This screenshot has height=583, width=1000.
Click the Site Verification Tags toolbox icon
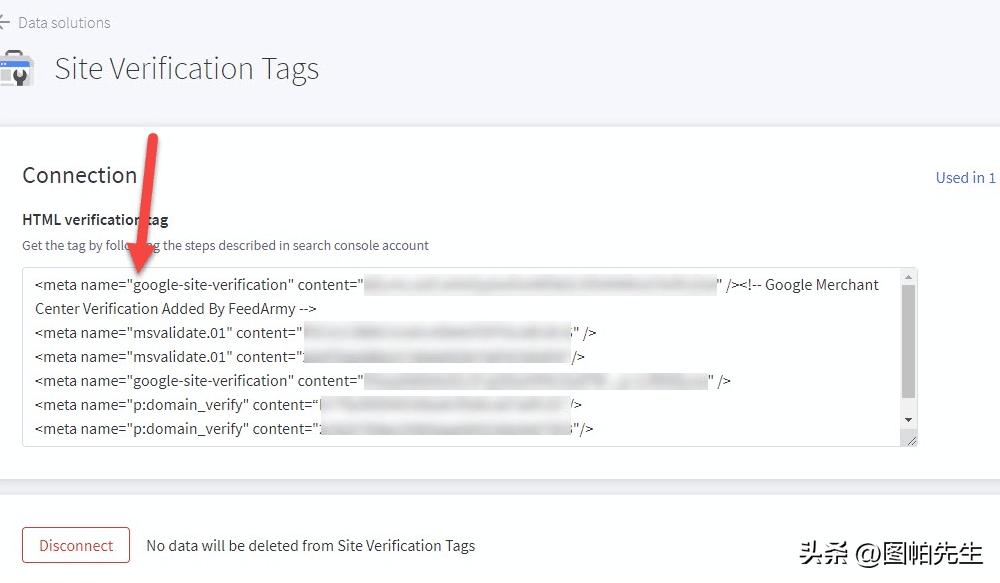point(17,68)
